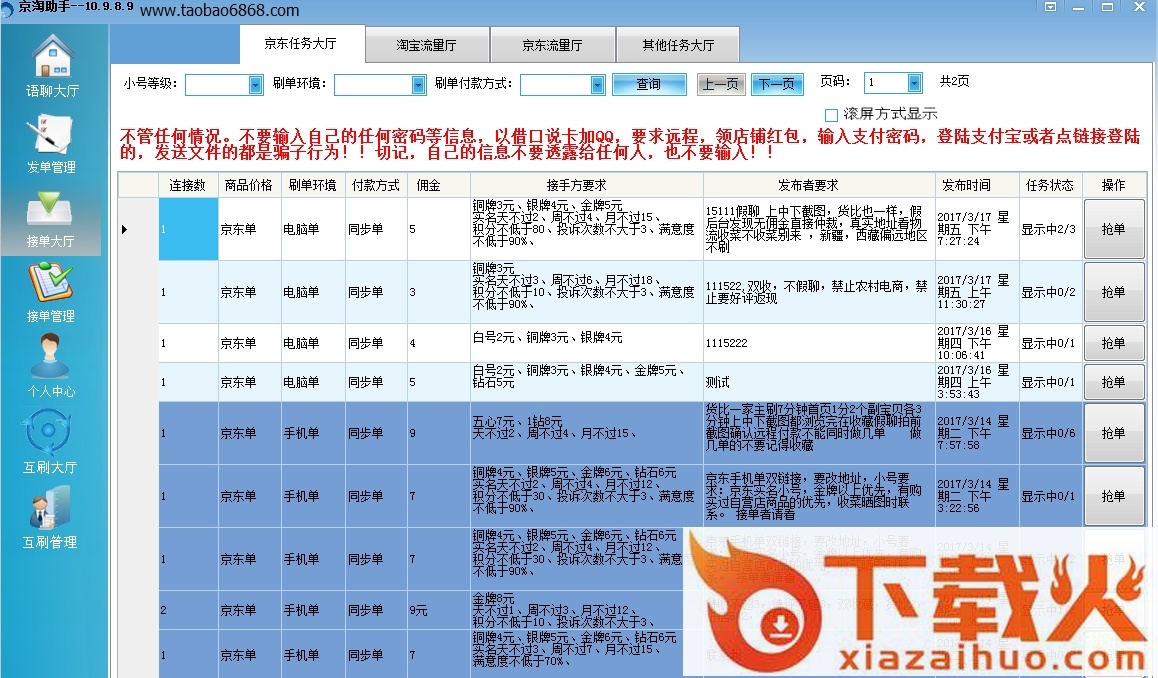Click the 发布者要求 column header
Viewport: 1158px width, 678px height.
(x=818, y=185)
